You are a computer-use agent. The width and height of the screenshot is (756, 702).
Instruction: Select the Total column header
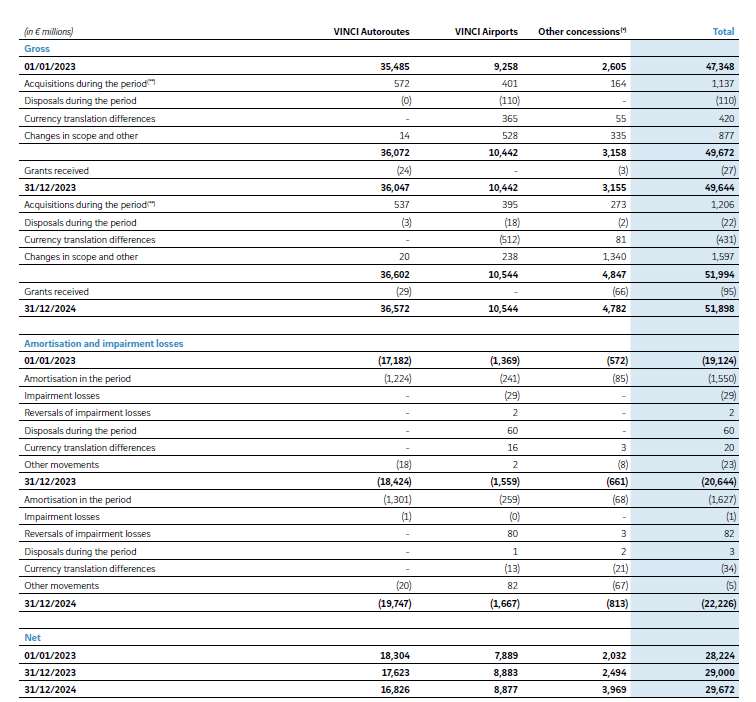click(x=723, y=31)
